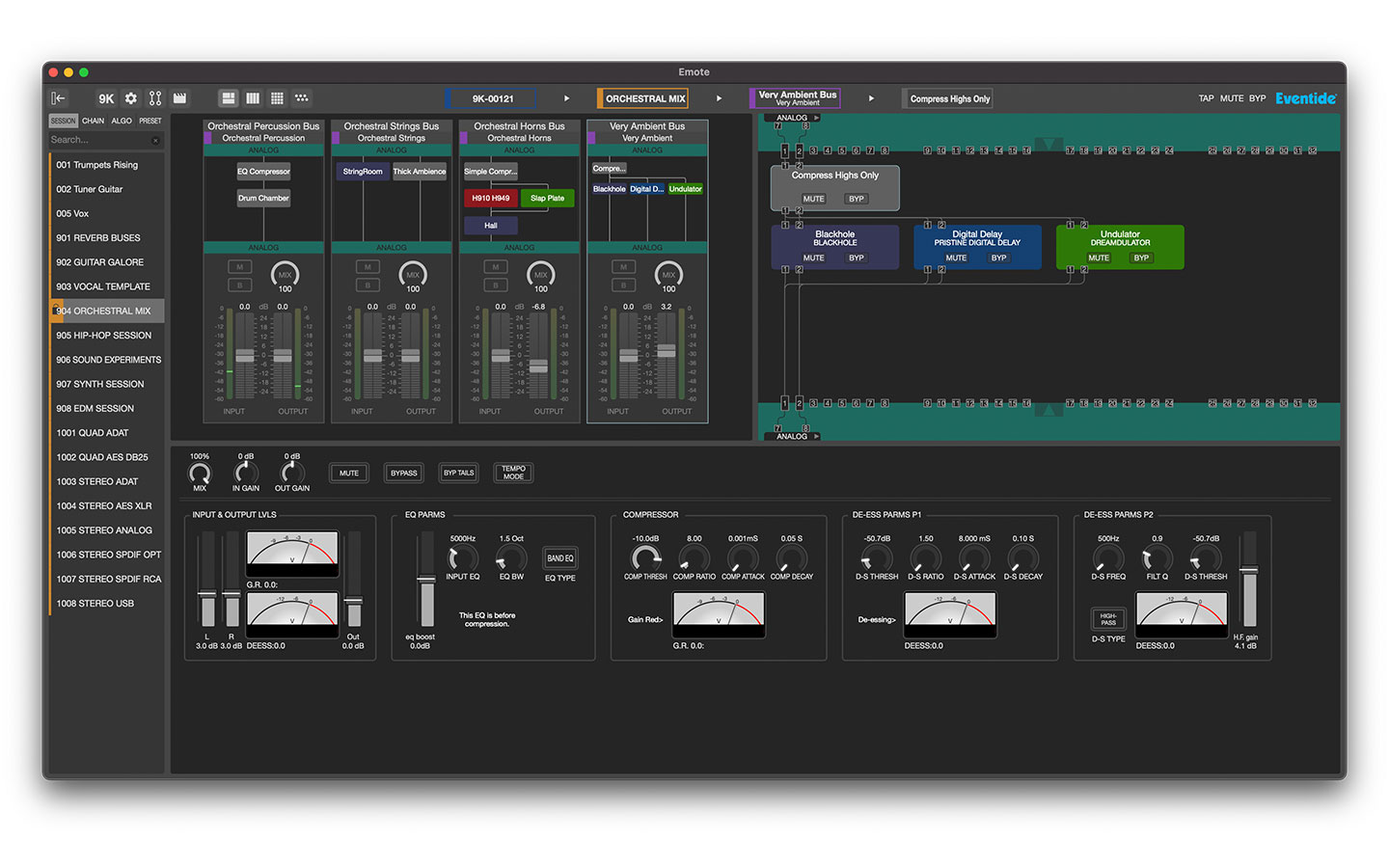Screen dimensions: 1389x868
Task: Select the PRESET tab
Action: tap(150, 121)
